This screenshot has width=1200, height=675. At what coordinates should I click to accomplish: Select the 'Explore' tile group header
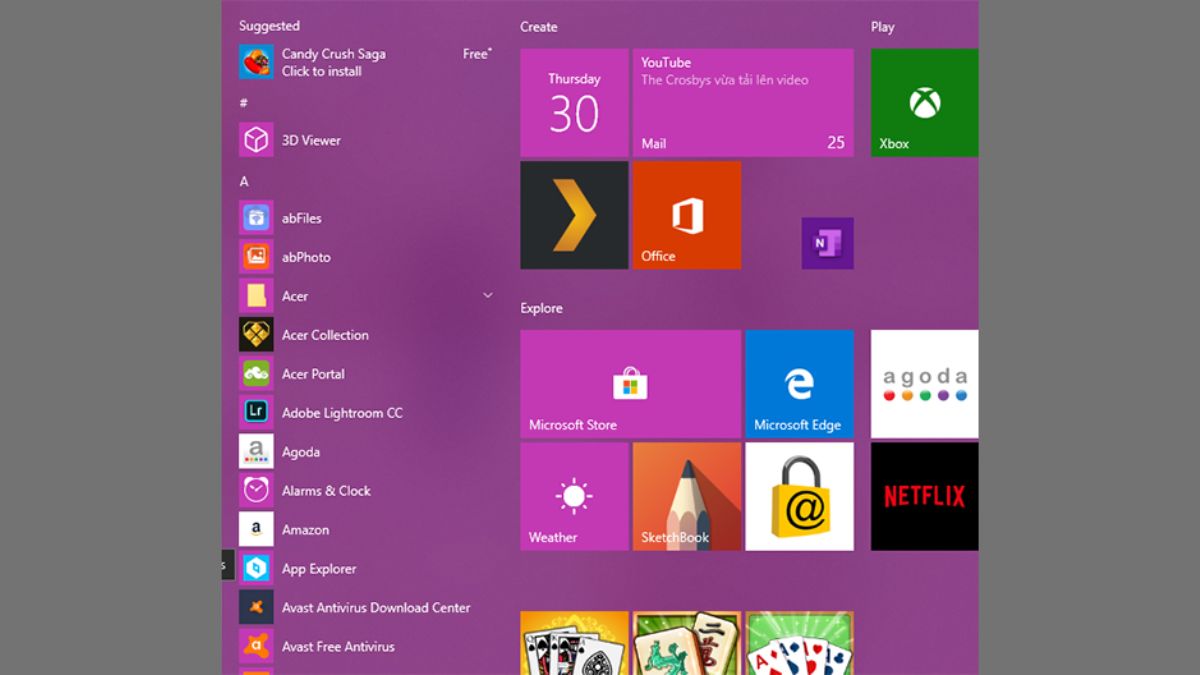point(541,308)
